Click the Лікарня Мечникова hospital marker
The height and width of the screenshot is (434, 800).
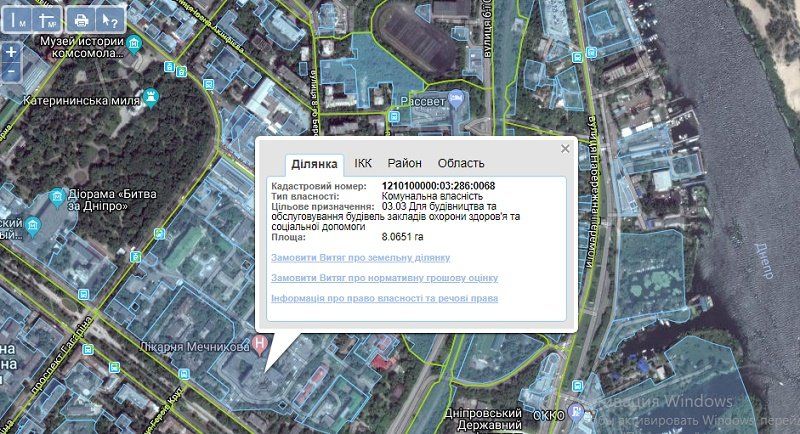(x=262, y=345)
